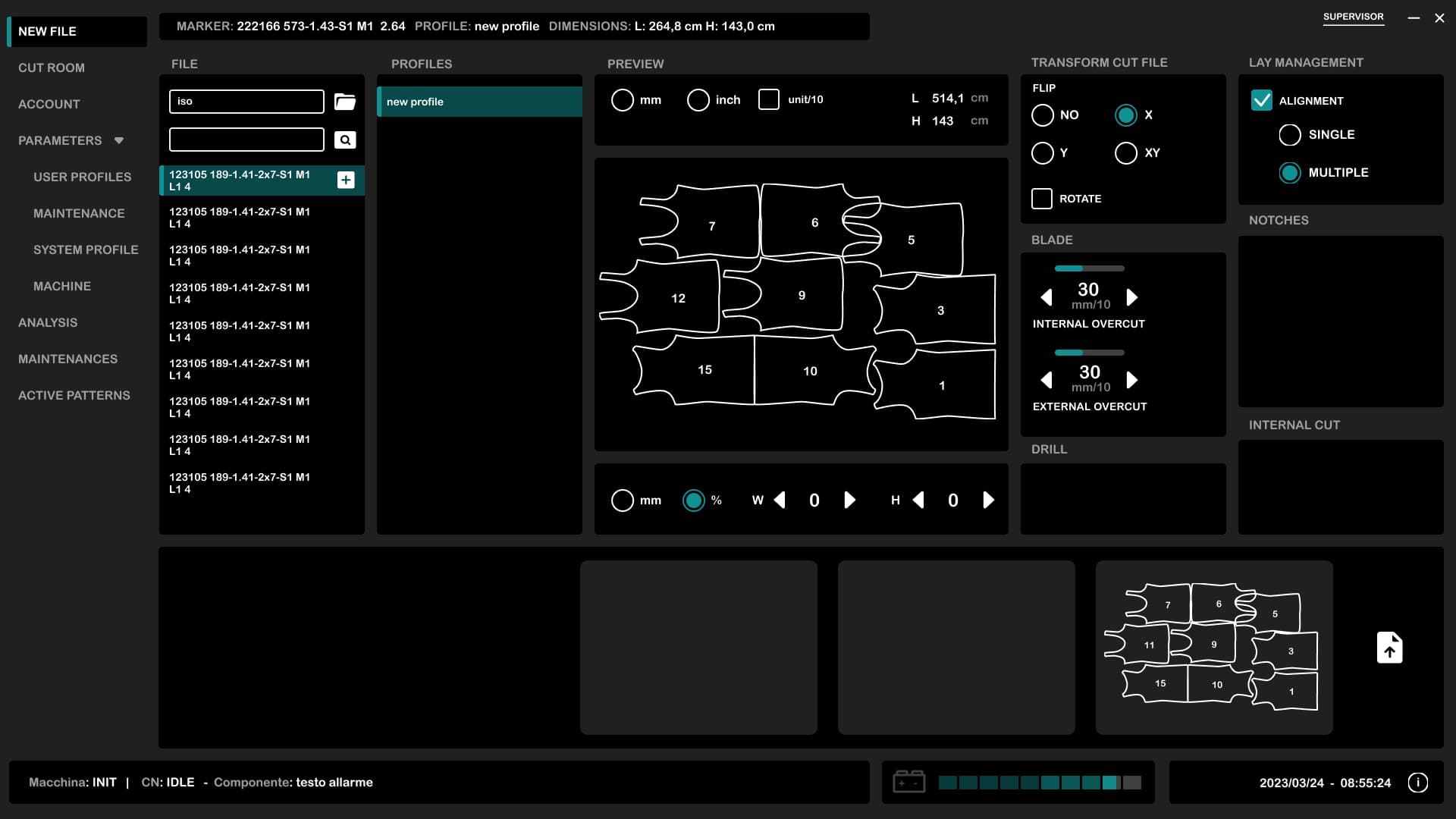Open the MACHINE settings page
The image size is (1456, 819).
(62, 286)
